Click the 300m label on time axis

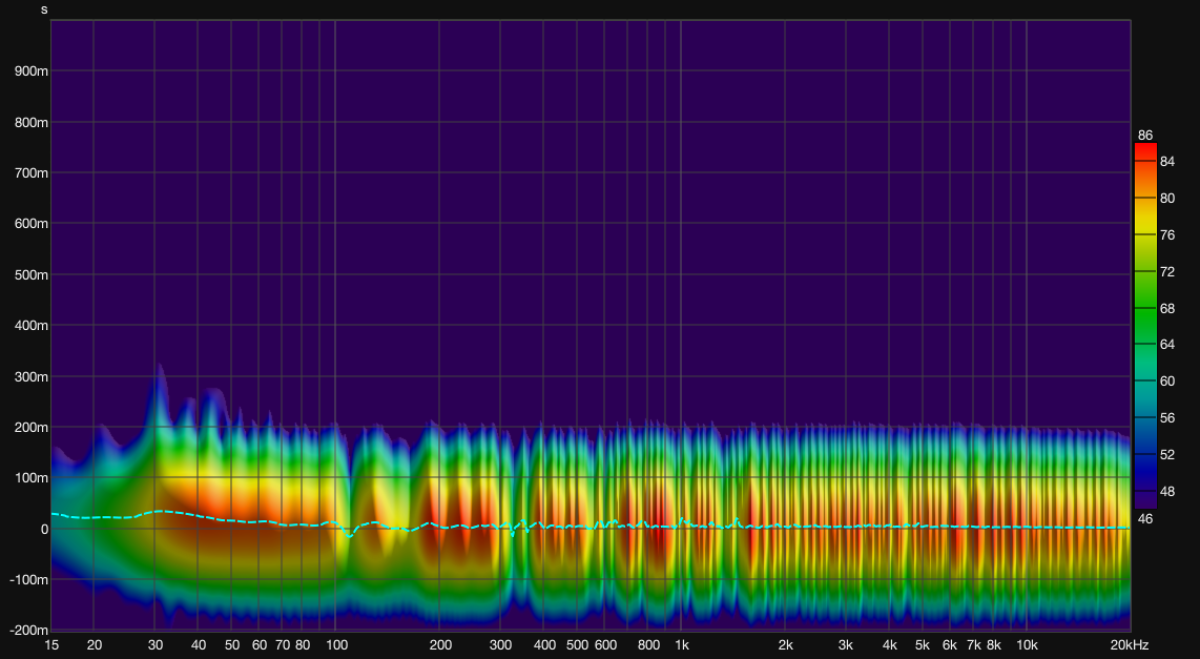(x=31, y=377)
